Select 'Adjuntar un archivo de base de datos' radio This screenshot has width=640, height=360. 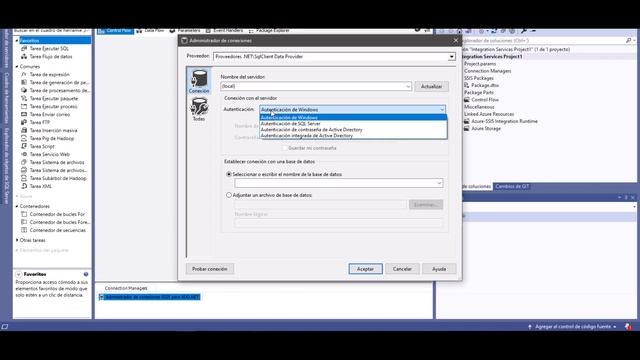click(229, 195)
